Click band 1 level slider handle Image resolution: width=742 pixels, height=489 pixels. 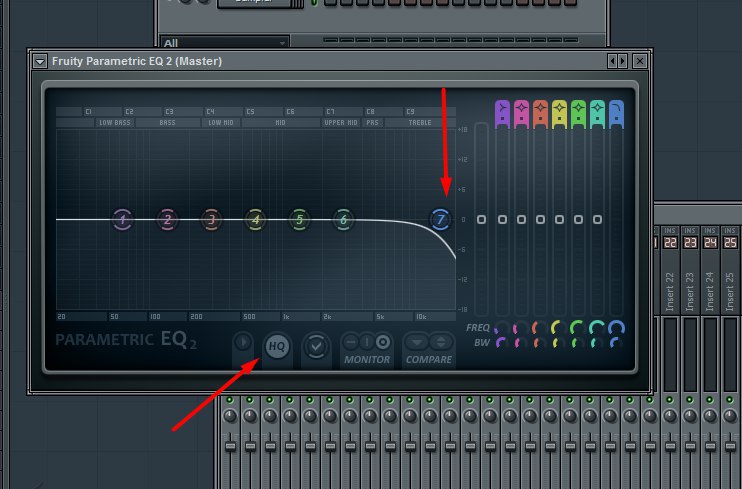503,220
